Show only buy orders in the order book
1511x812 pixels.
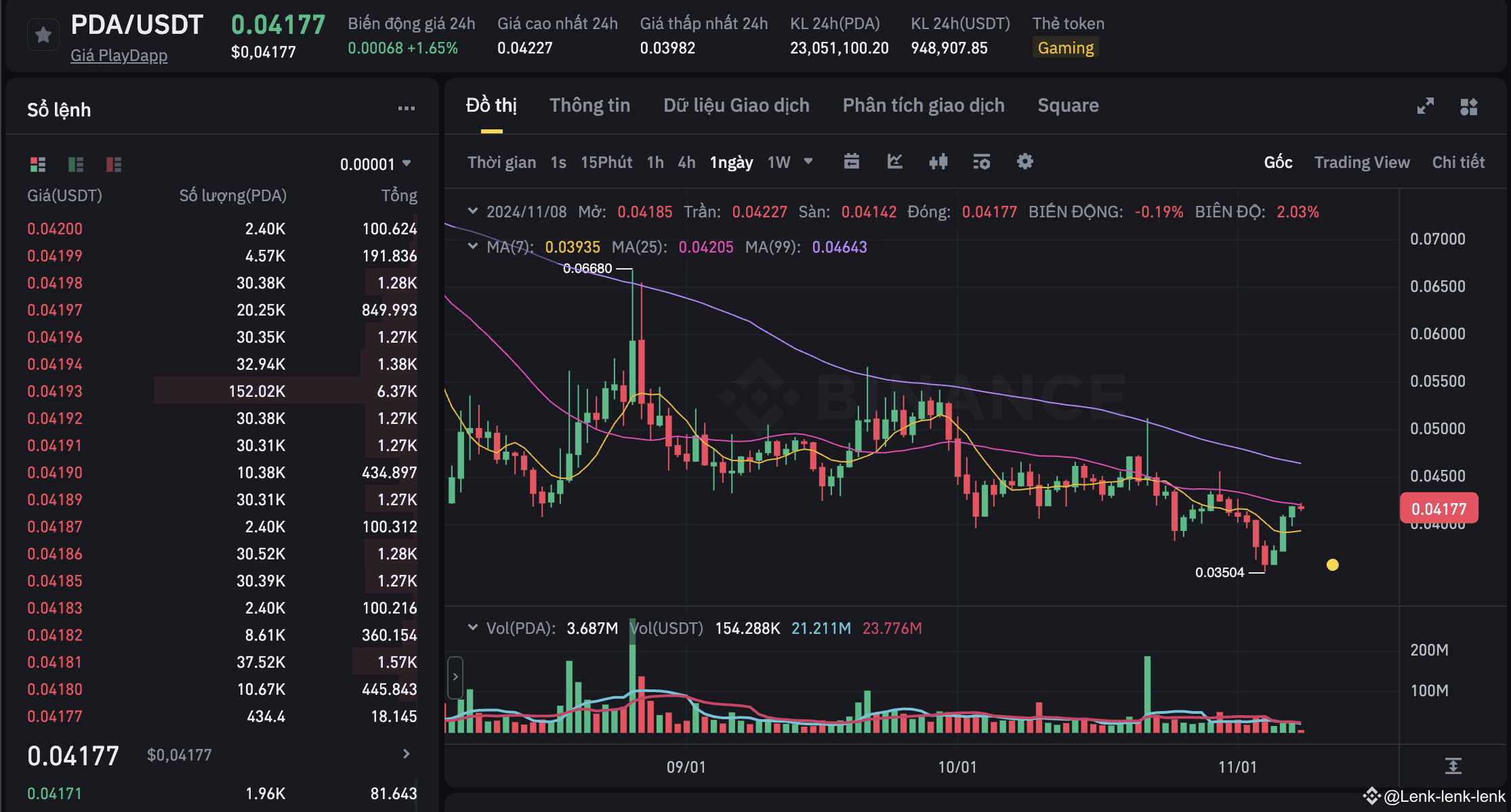(x=76, y=164)
